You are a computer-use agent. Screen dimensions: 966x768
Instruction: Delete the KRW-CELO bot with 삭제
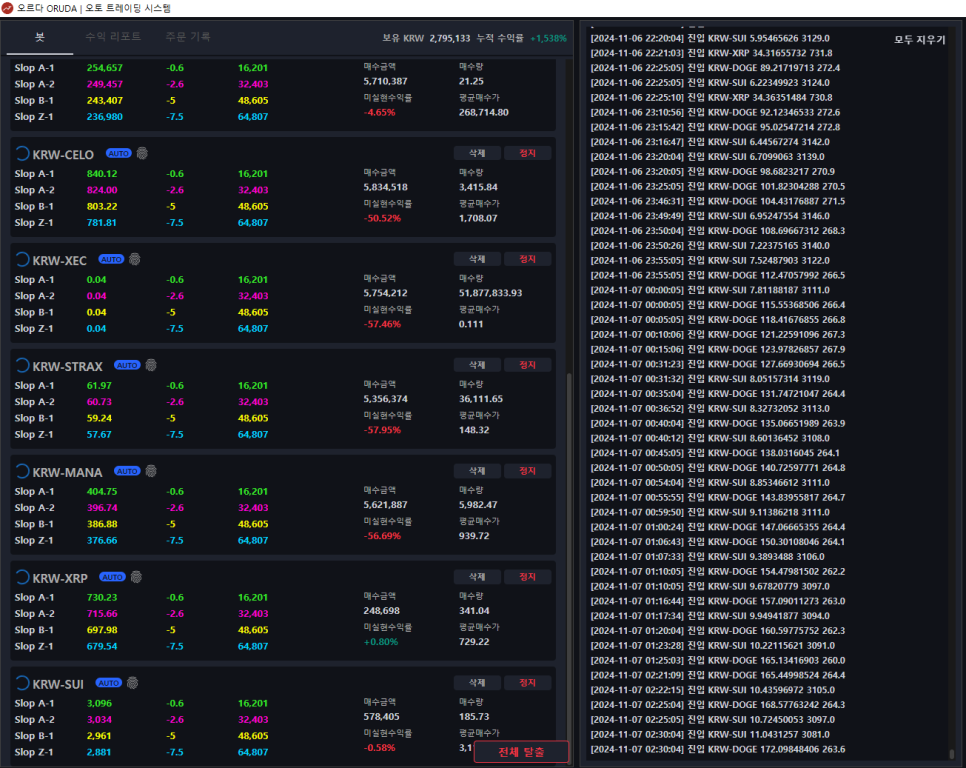point(477,153)
